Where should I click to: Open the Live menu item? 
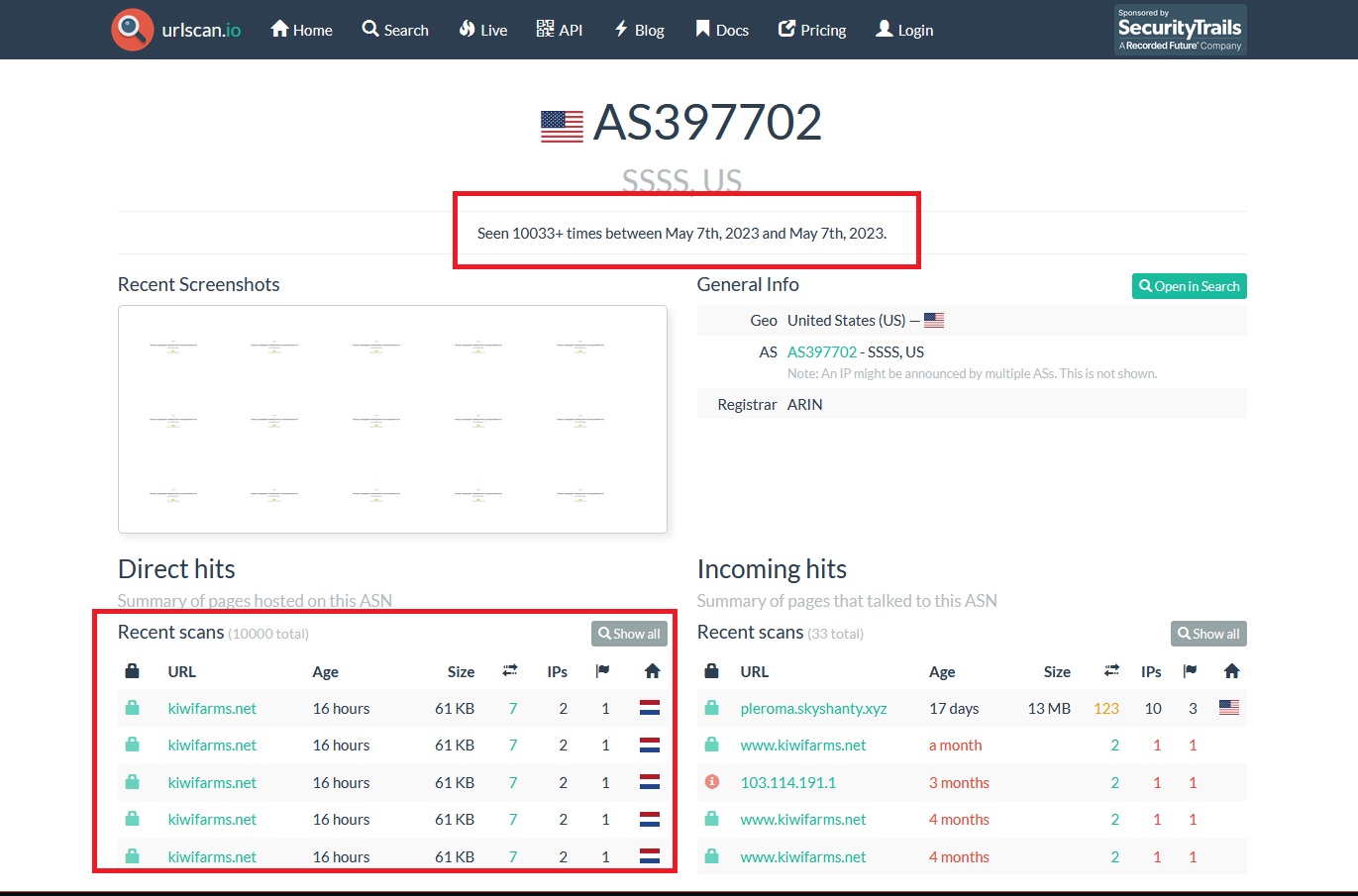tap(483, 30)
